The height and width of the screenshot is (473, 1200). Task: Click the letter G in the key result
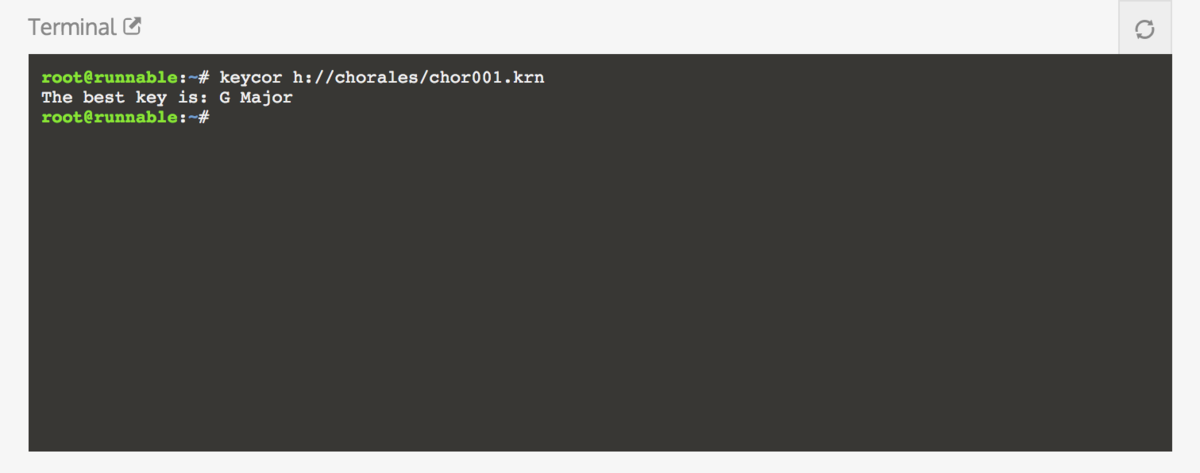tap(224, 98)
